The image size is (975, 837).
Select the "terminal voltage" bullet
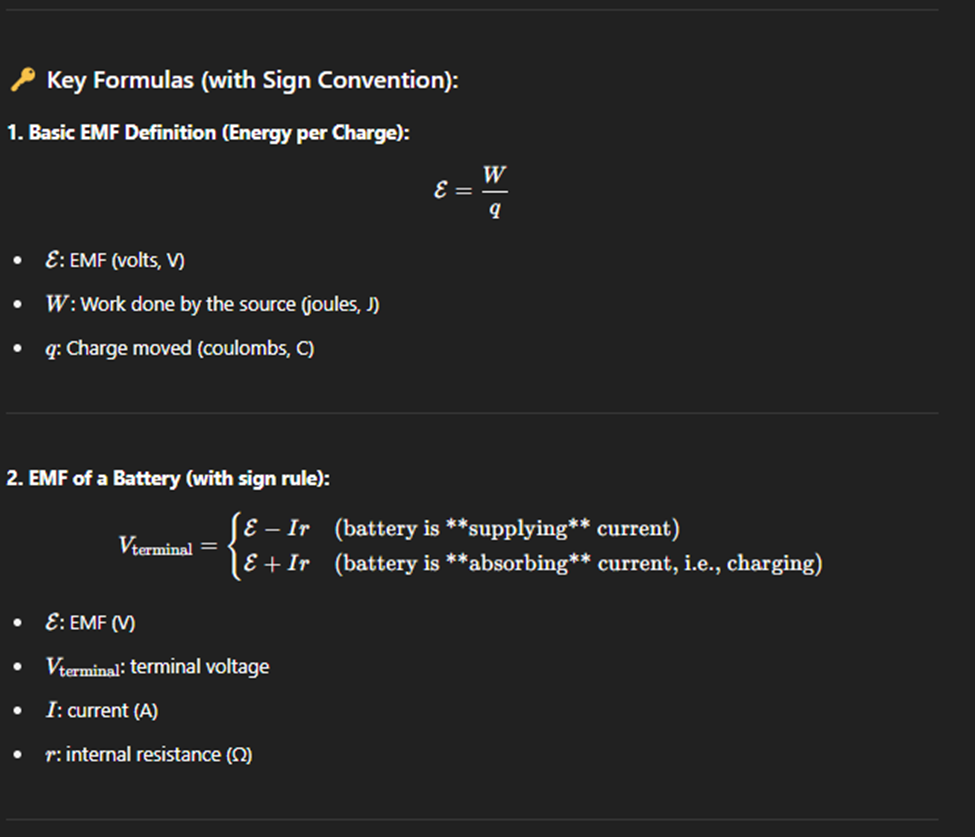[199, 666]
